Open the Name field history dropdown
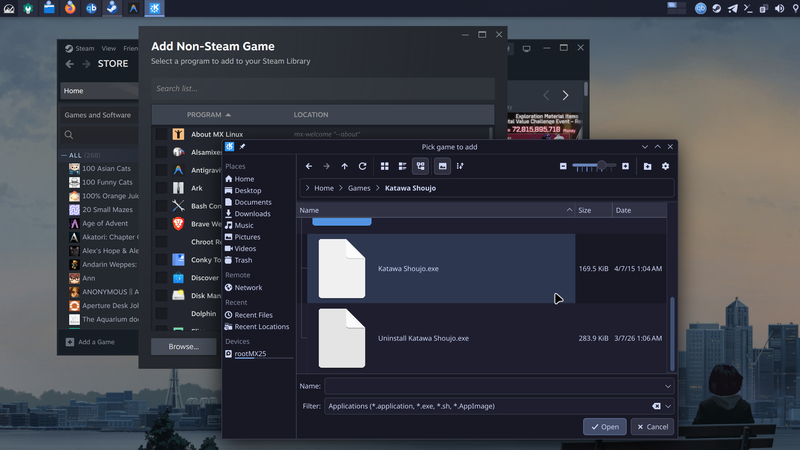 [x=668, y=386]
